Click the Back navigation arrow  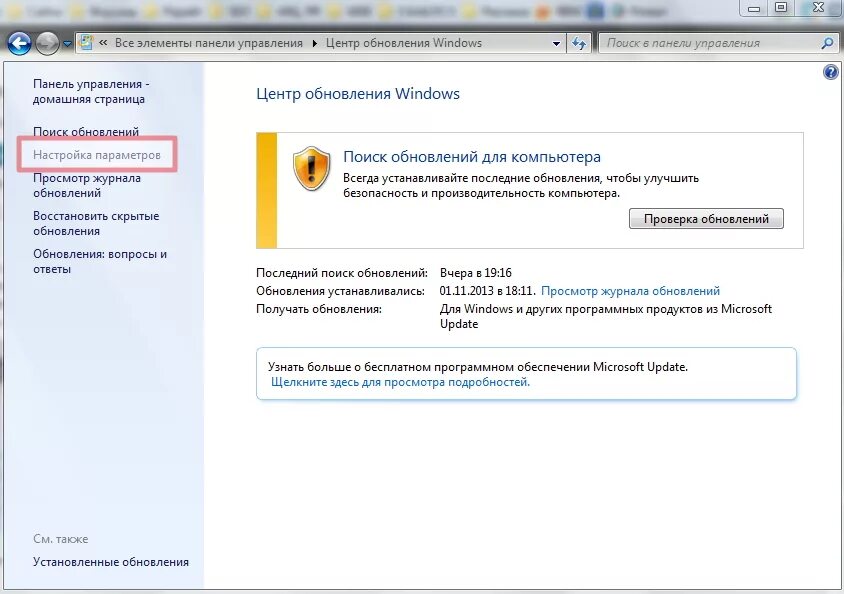(20, 43)
